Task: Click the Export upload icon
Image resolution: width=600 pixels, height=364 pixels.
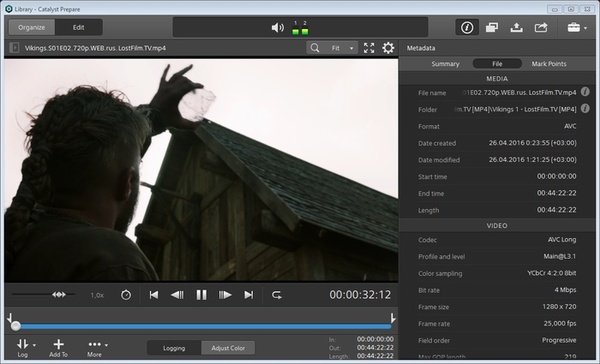Action: coord(516,28)
